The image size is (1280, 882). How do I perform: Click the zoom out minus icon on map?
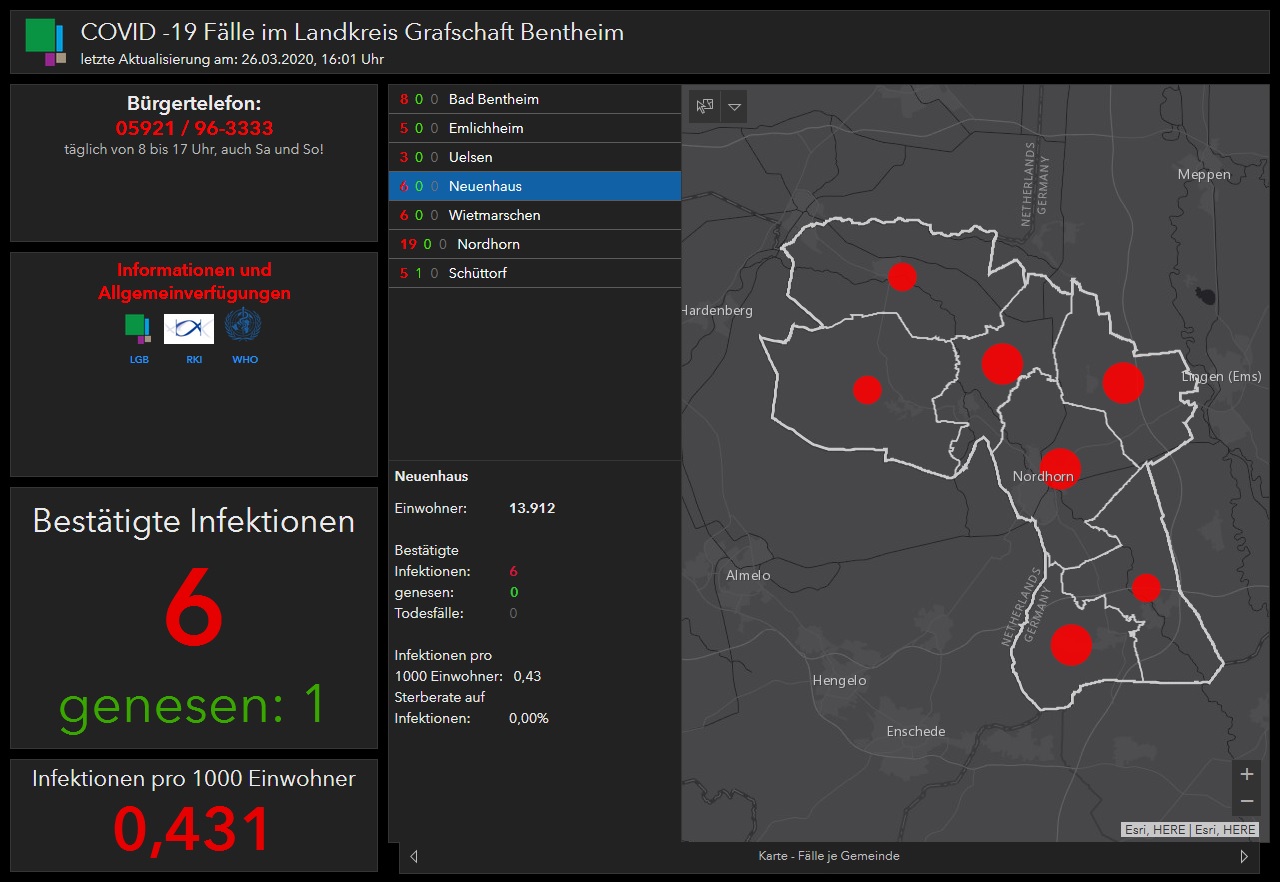(1247, 800)
